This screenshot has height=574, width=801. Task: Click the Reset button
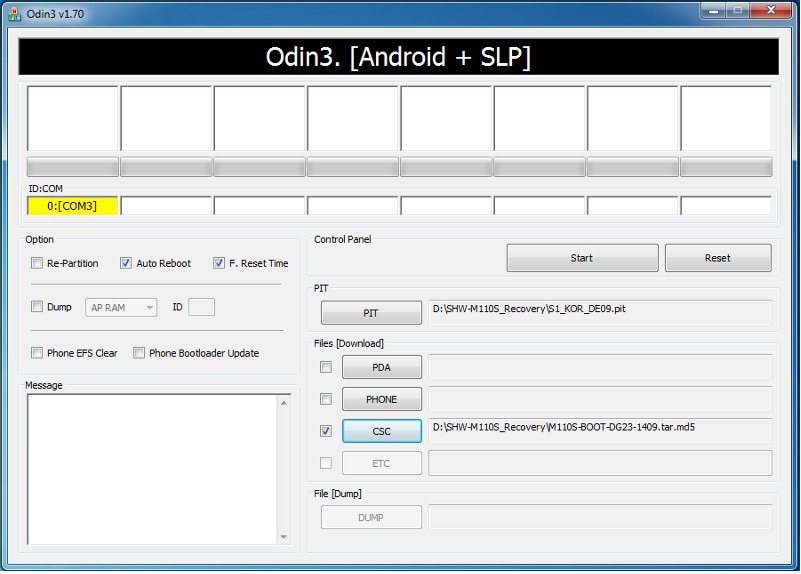(x=718, y=258)
